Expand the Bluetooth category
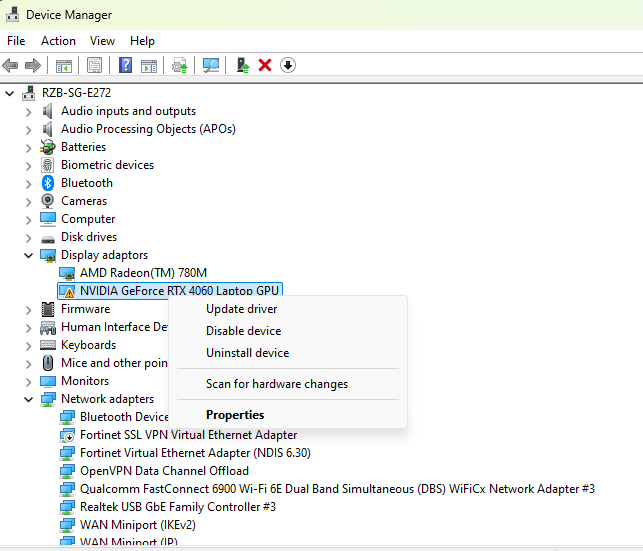The width and height of the screenshot is (643, 551). [28, 184]
